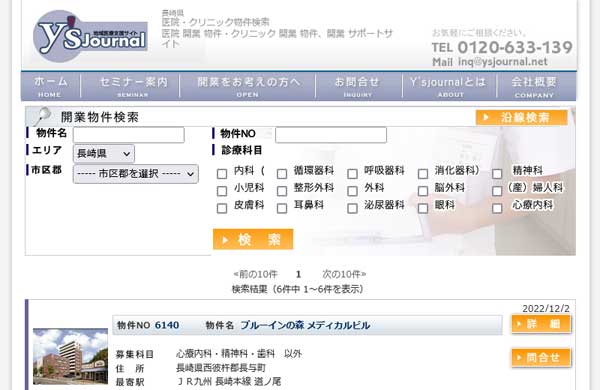The image size is (600, 390).
Task: Click the address 長崎県西彼杵郡長与町
Action: pos(221,368)
